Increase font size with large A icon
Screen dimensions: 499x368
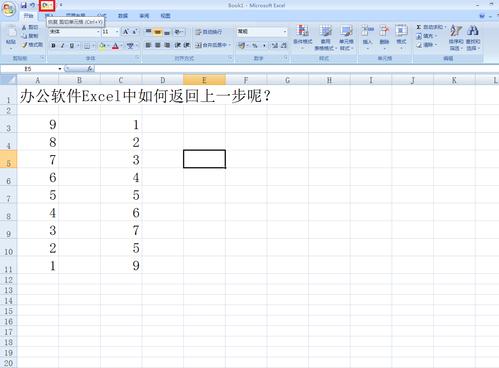pos(125,32)
